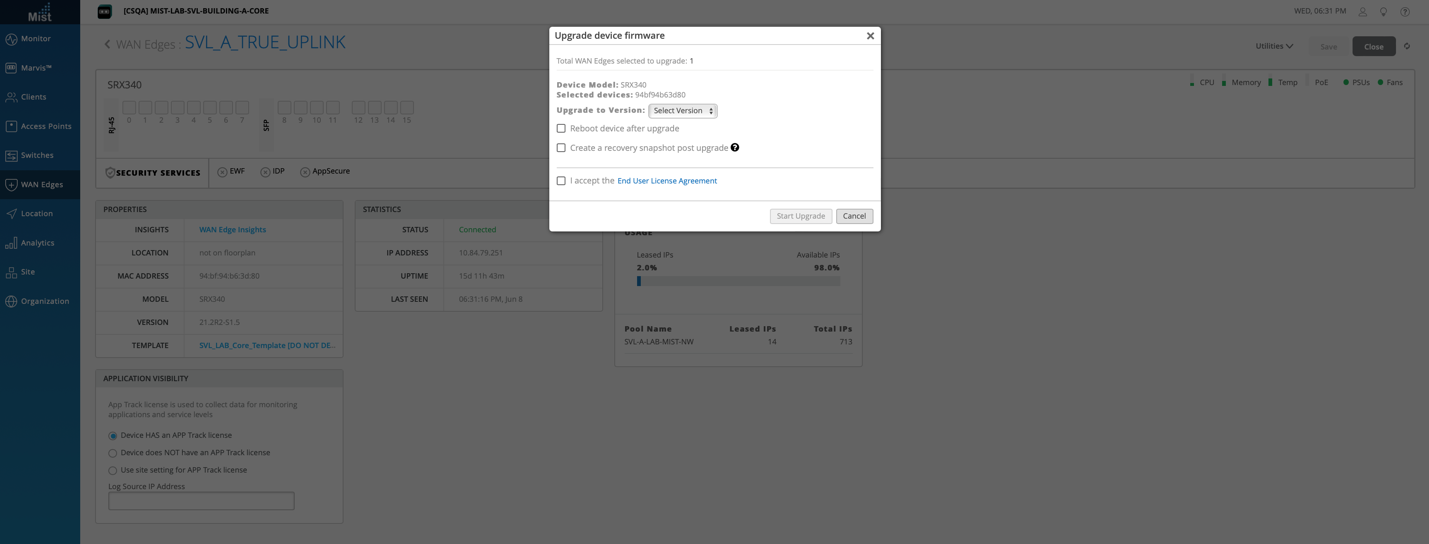This screenshot has width=1429, height=544.
Task: Click the Fans status indicator
Action: 1389,82
